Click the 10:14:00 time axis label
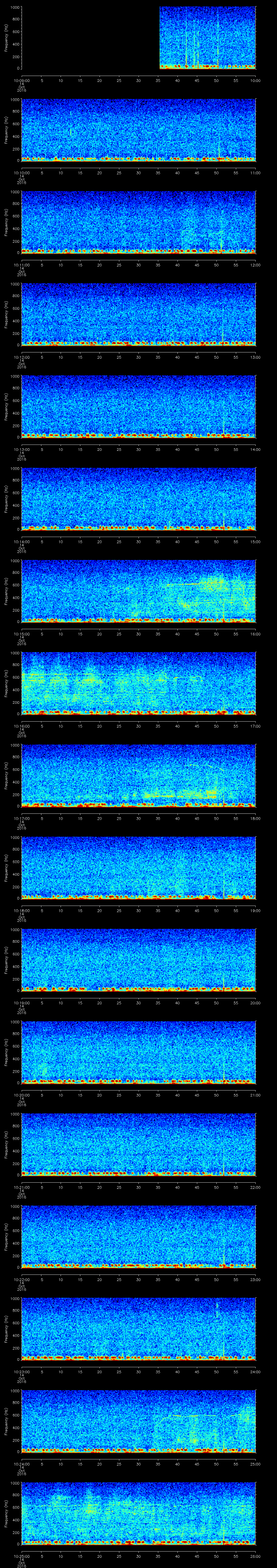 (21, 541)
